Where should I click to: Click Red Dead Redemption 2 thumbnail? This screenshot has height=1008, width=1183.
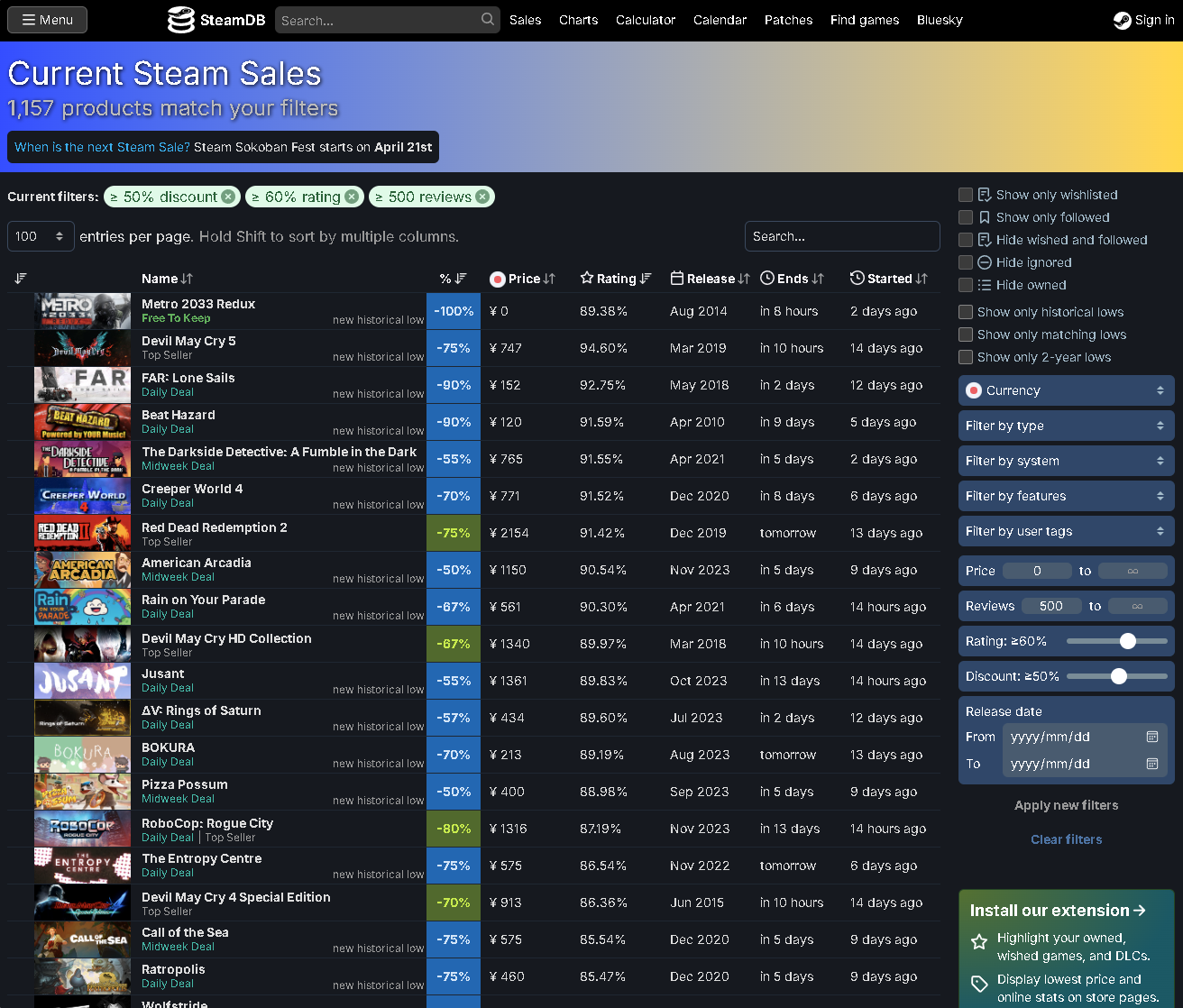tap(82, 533)
